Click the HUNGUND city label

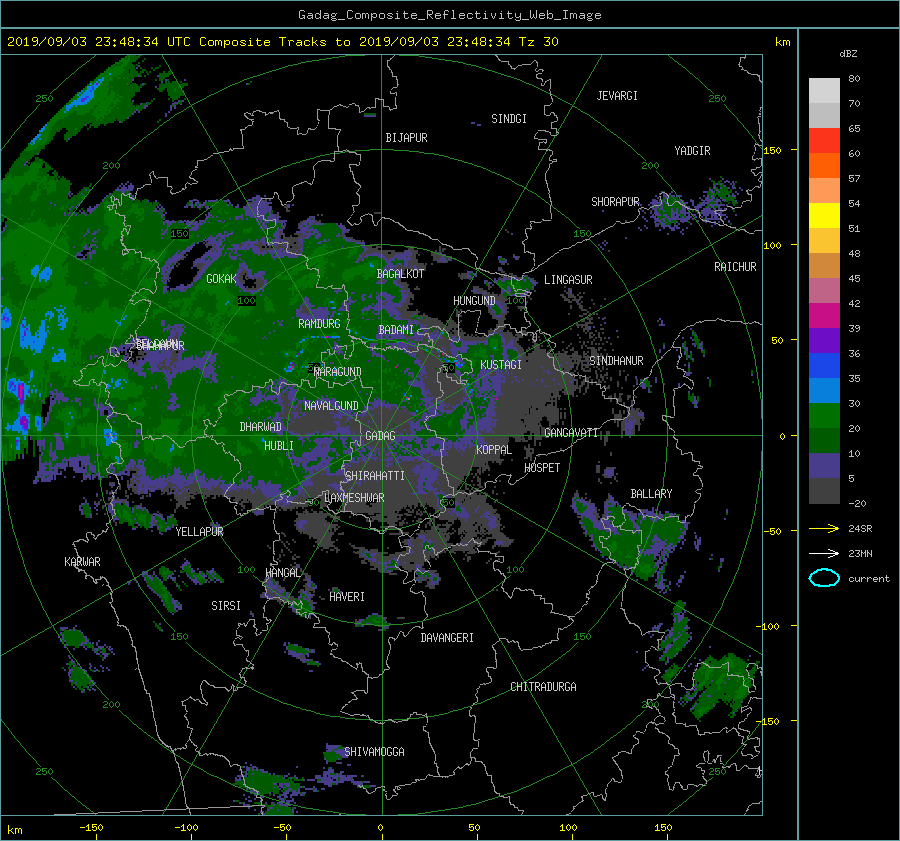(474, 301)
